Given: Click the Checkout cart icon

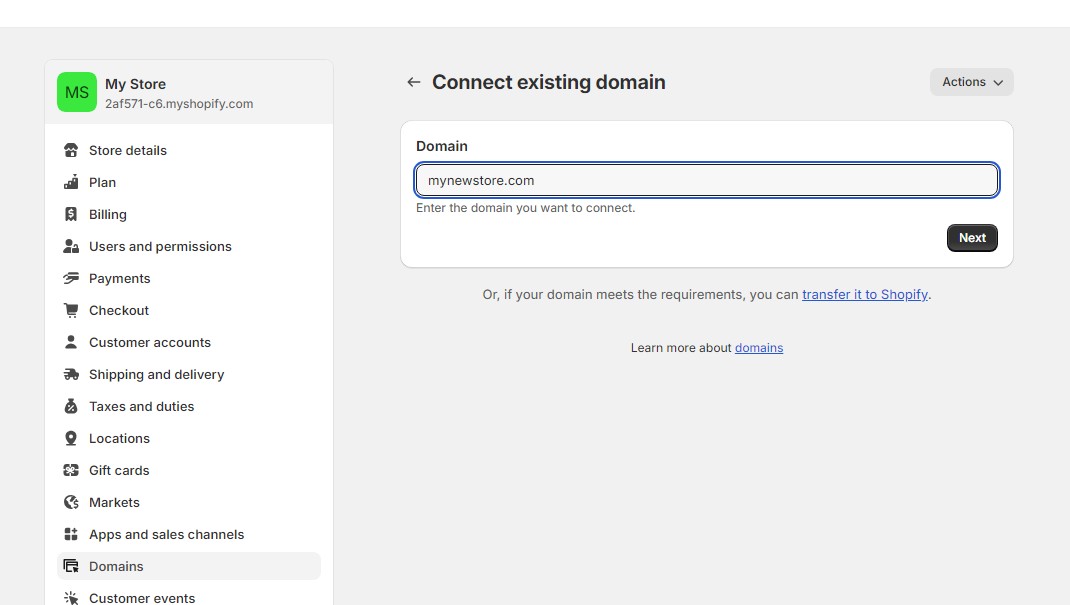Looking at the screenshot, I should (x=71, y=310).
